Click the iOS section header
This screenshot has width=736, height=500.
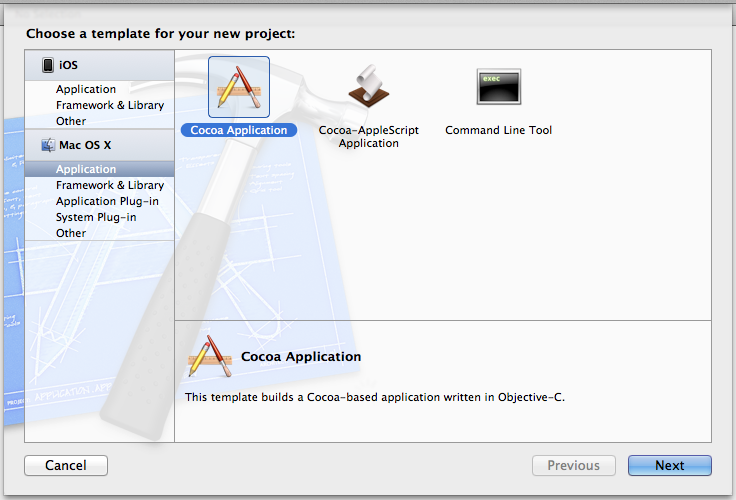pos(100,65)
